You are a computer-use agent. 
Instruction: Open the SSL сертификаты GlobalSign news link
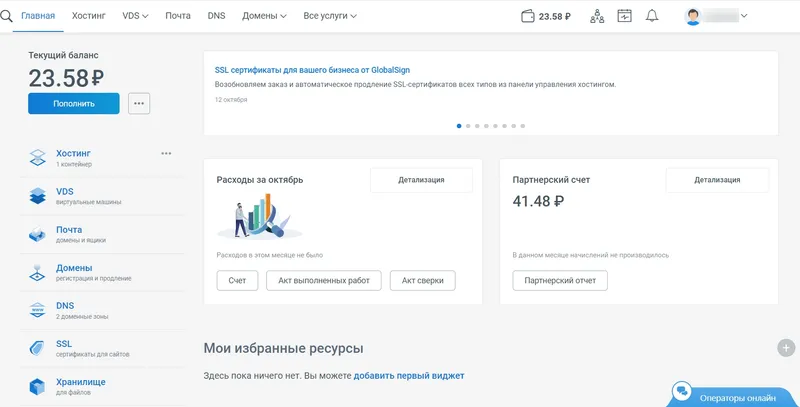(x=312, y=70)
